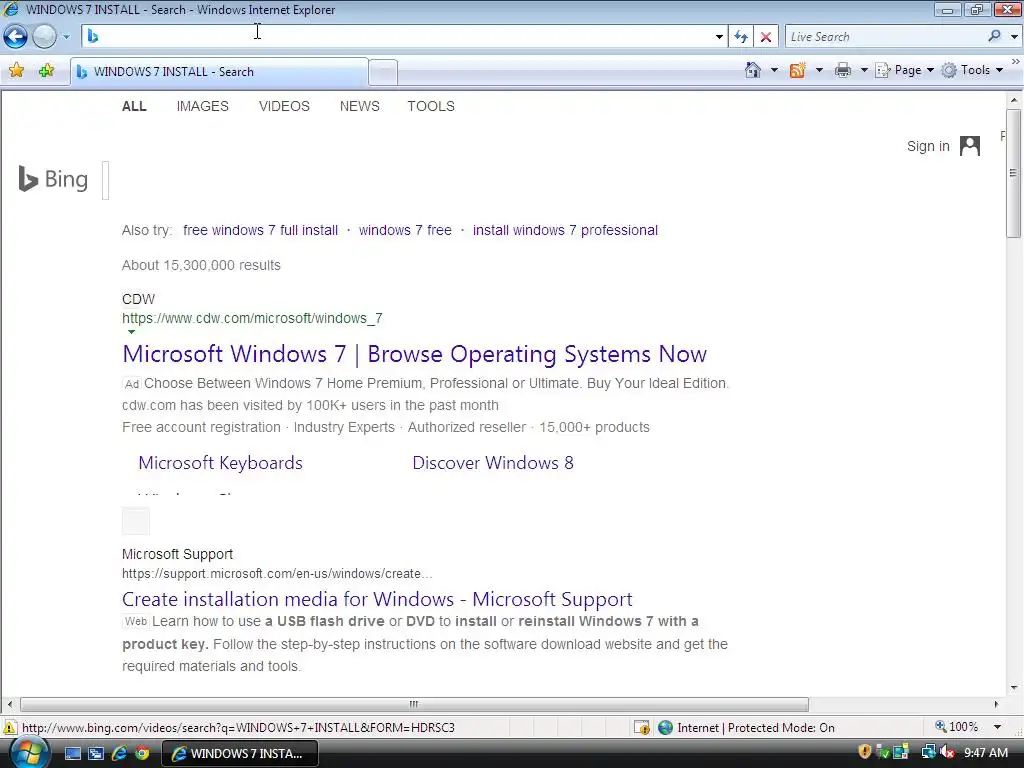Click the vertical scrollbar up arrow

click(1014, 101)
